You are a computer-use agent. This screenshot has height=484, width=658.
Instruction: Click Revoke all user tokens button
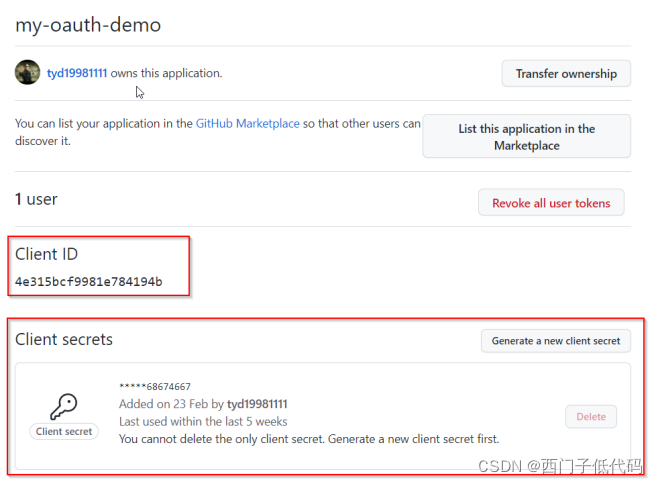click(551, 203)
